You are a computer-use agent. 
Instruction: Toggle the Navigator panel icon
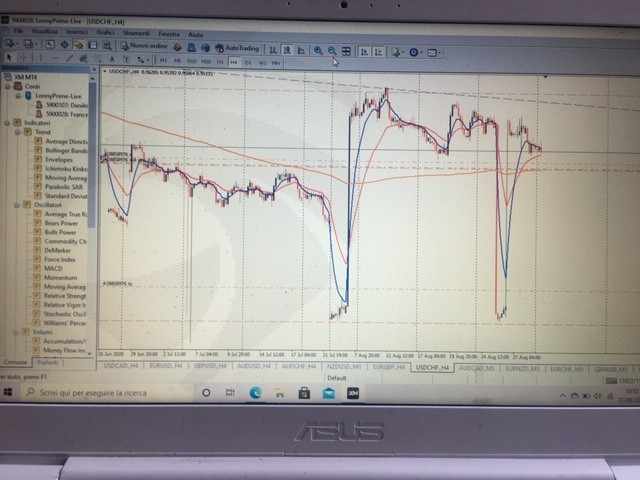tap(78, 44)
